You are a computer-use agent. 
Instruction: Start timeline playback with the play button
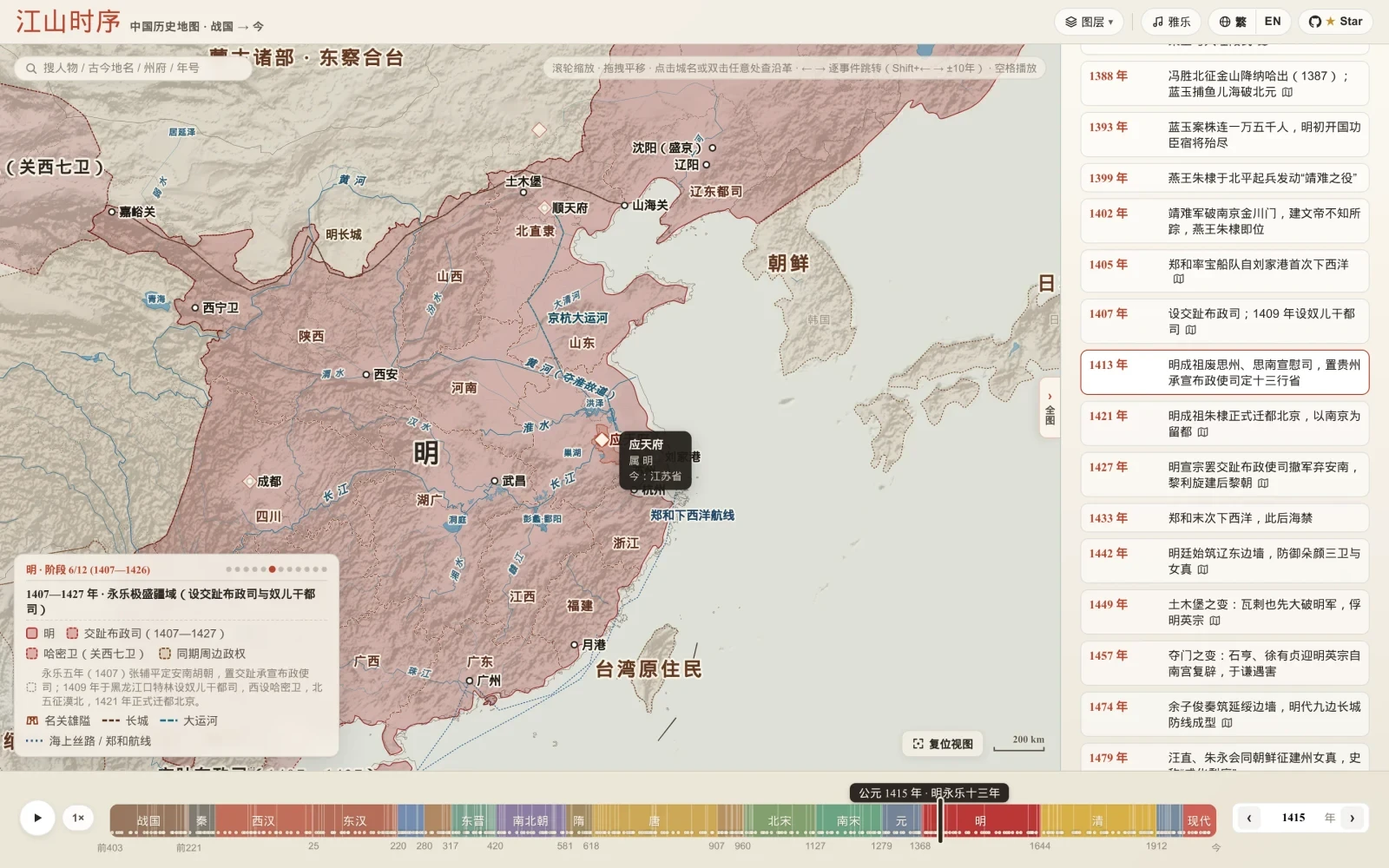tap(37, 818)
